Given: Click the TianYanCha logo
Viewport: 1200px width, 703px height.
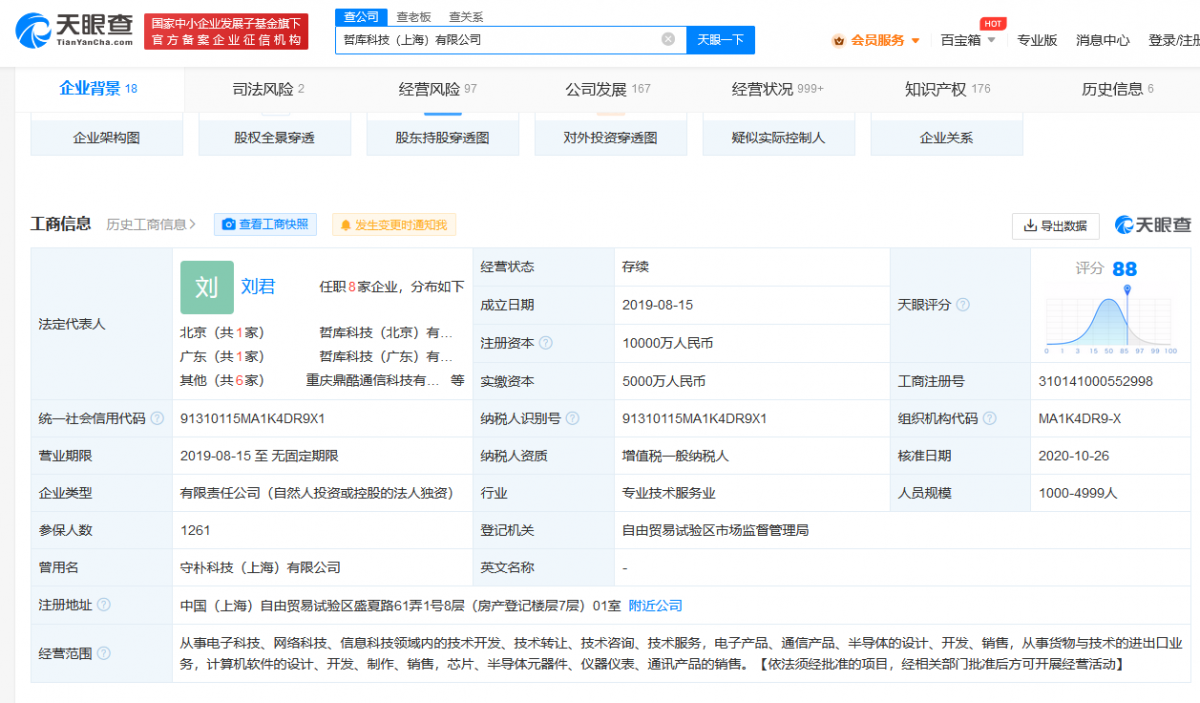Looking at the screenshot, I should click(74, 31).
